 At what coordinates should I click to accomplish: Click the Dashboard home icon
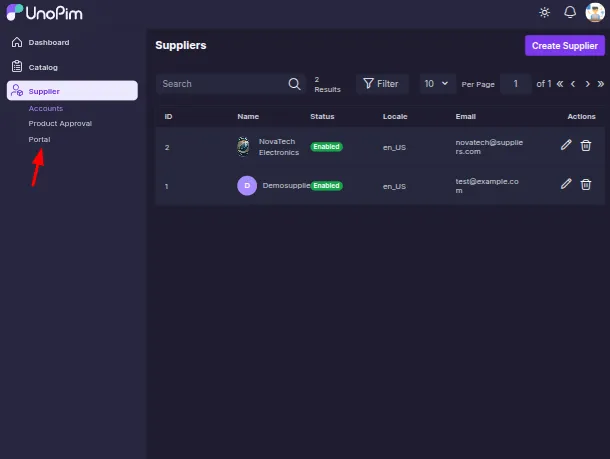coord(17,42)
